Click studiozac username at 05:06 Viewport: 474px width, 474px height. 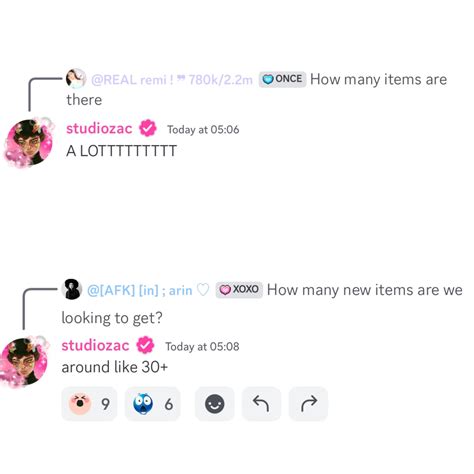(99, 129)
